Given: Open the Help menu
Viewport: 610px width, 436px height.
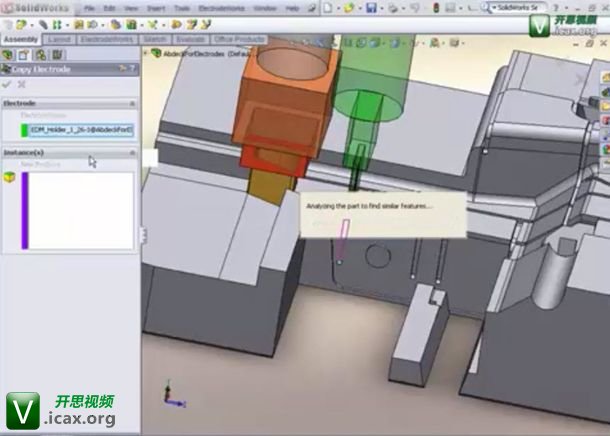Looking at the screenshot, I should click(x=293, y=8).
